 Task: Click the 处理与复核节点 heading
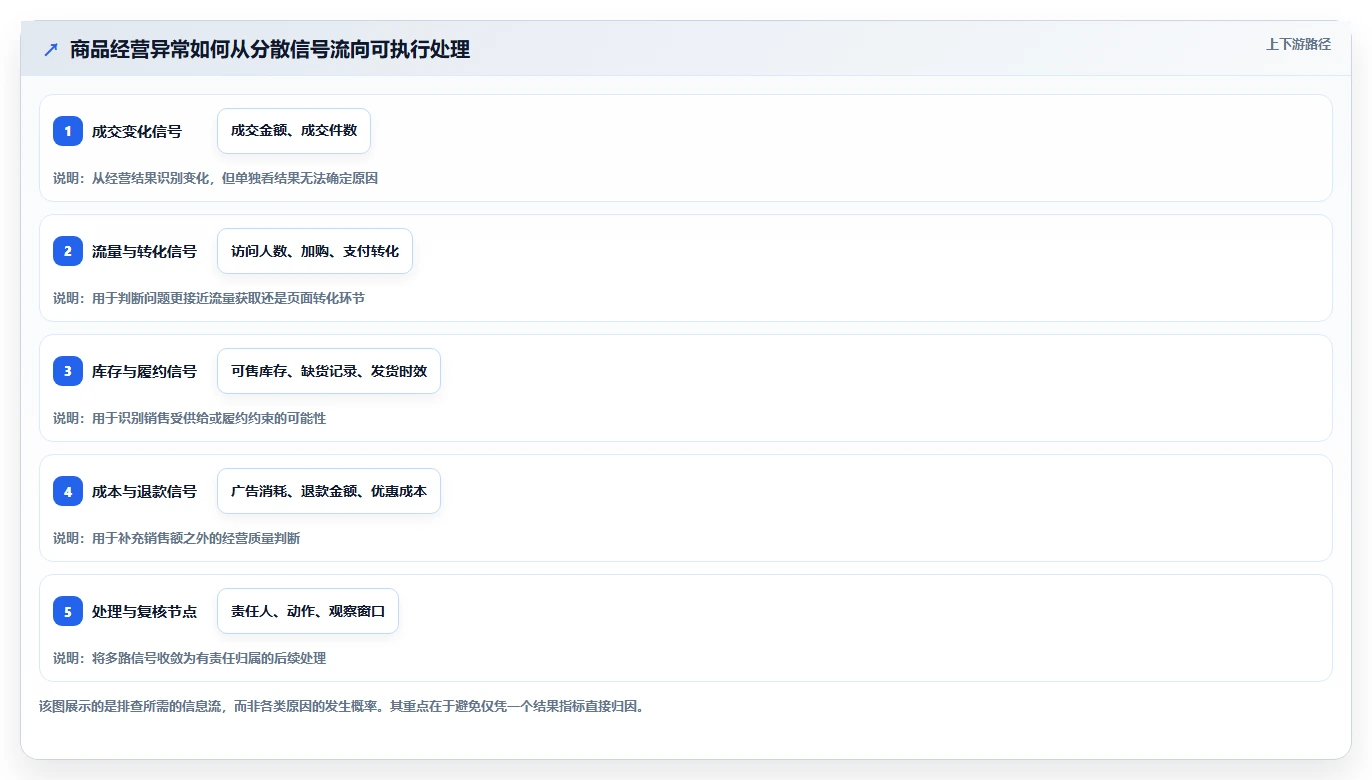coord(144,611)
